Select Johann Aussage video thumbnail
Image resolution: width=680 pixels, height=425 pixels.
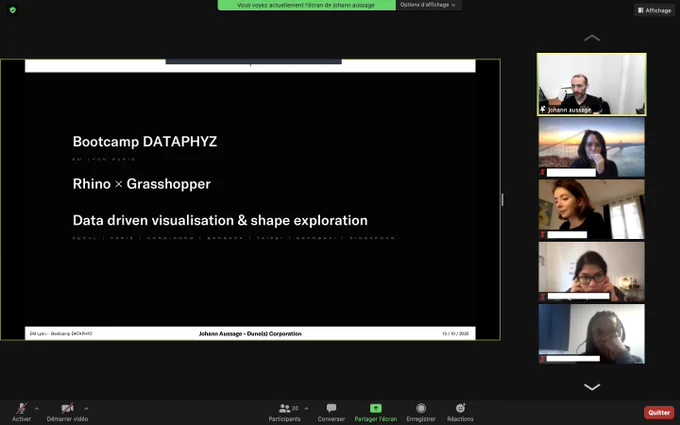[592, 84]
